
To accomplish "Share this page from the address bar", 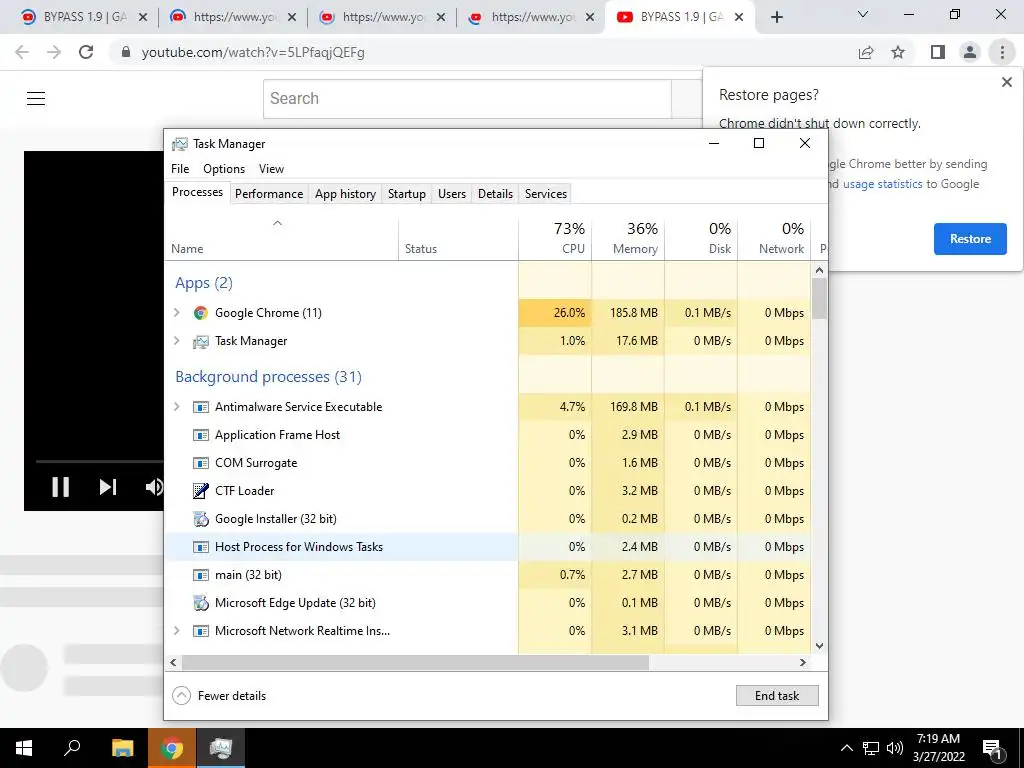I will (866, 52).
